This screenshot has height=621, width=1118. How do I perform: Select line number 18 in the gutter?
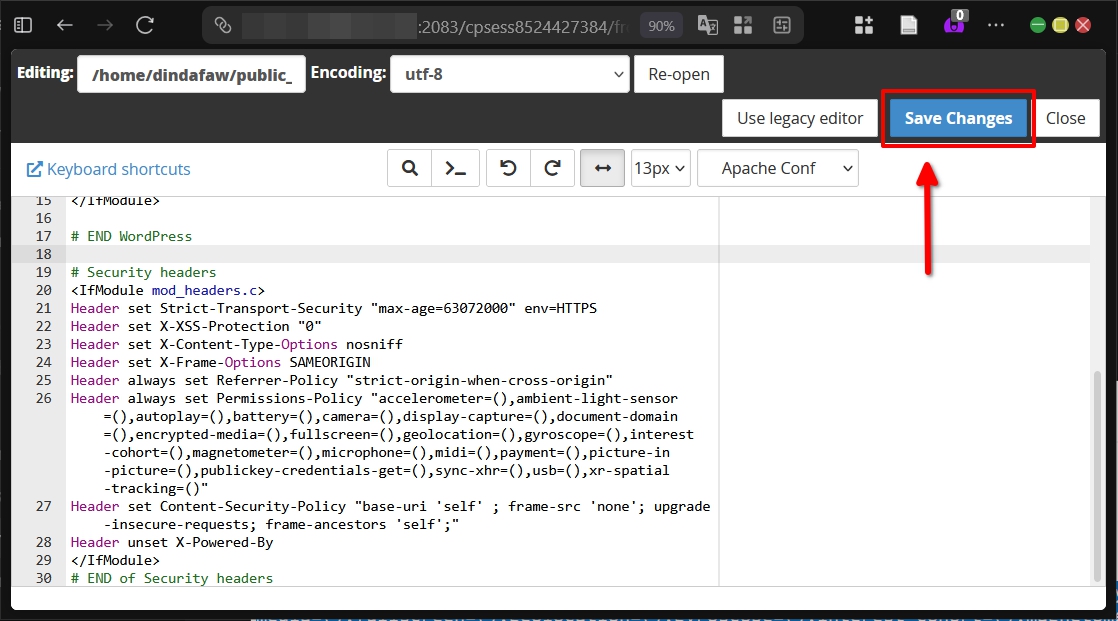click(43, 254)
